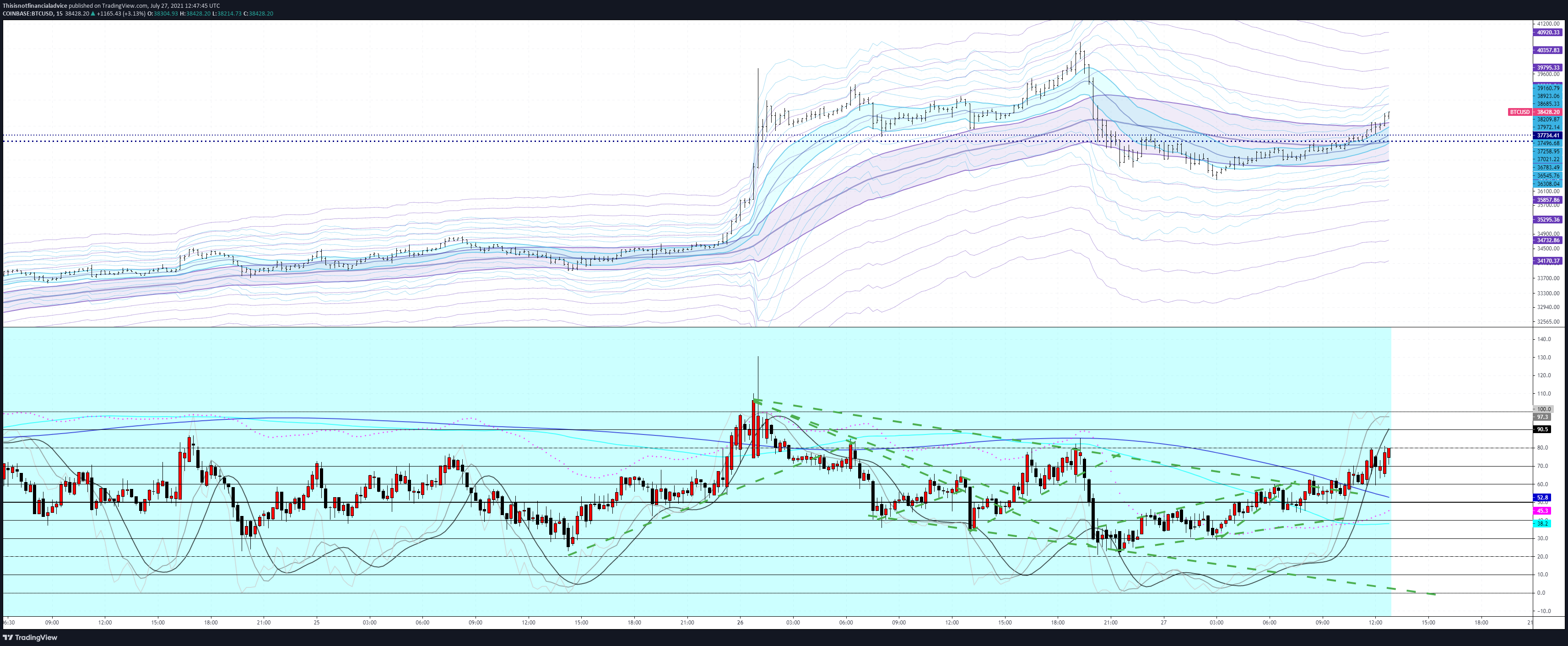
Task: Click the blue 39160.79 level label
Action: [1548, 88]
